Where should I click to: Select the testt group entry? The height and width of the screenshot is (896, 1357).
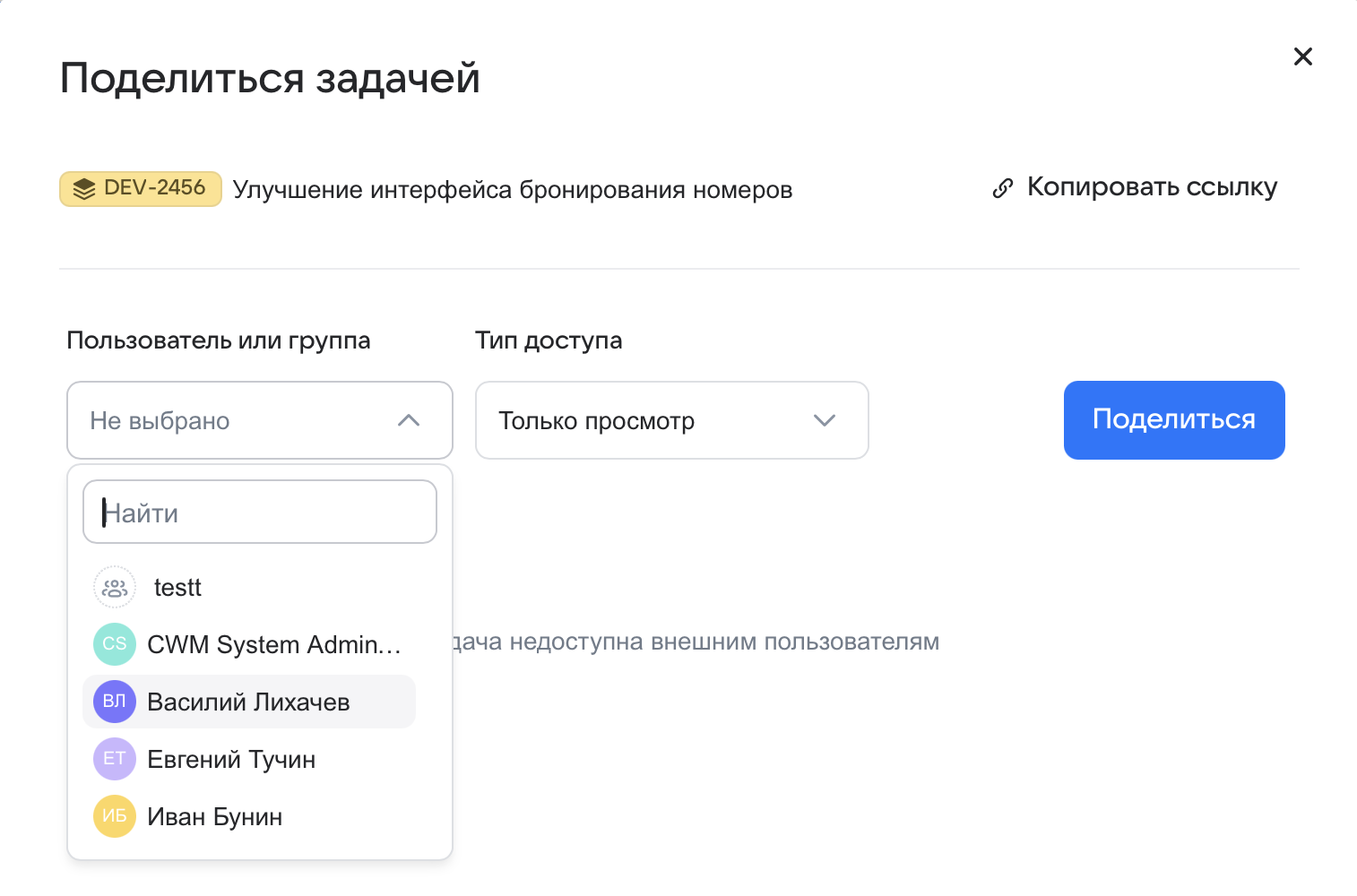coord(177,587)
